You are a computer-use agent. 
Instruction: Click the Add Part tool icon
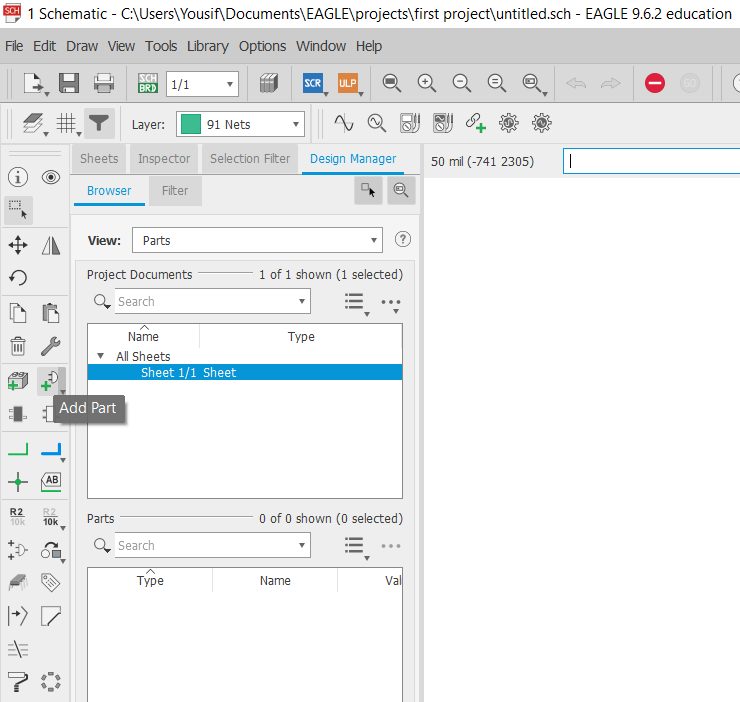coord(50,381)
